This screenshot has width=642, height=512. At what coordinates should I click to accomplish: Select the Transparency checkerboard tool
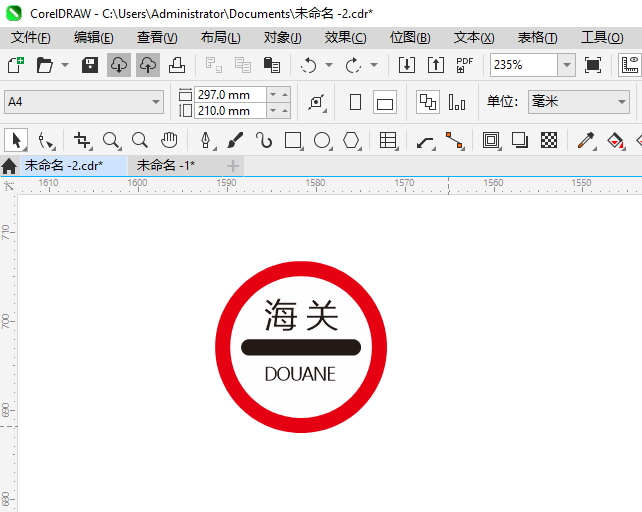(549, 140)
